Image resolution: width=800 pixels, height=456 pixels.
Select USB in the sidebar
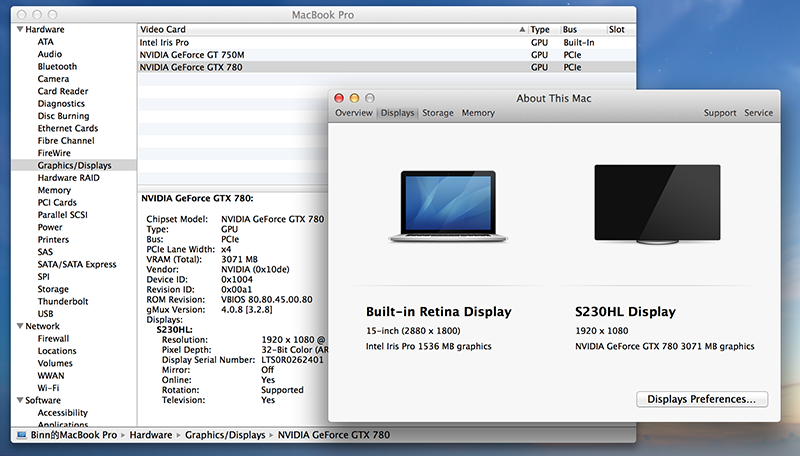coord(45,314)
